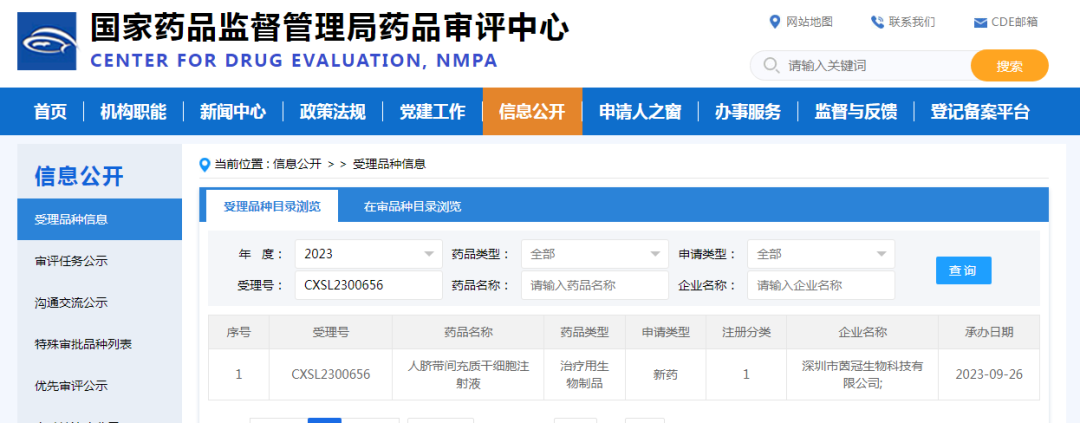Viewport: 1080px width, 423px height.
Task: Click the 申请类型 column header
Action: tap(666, 332)
